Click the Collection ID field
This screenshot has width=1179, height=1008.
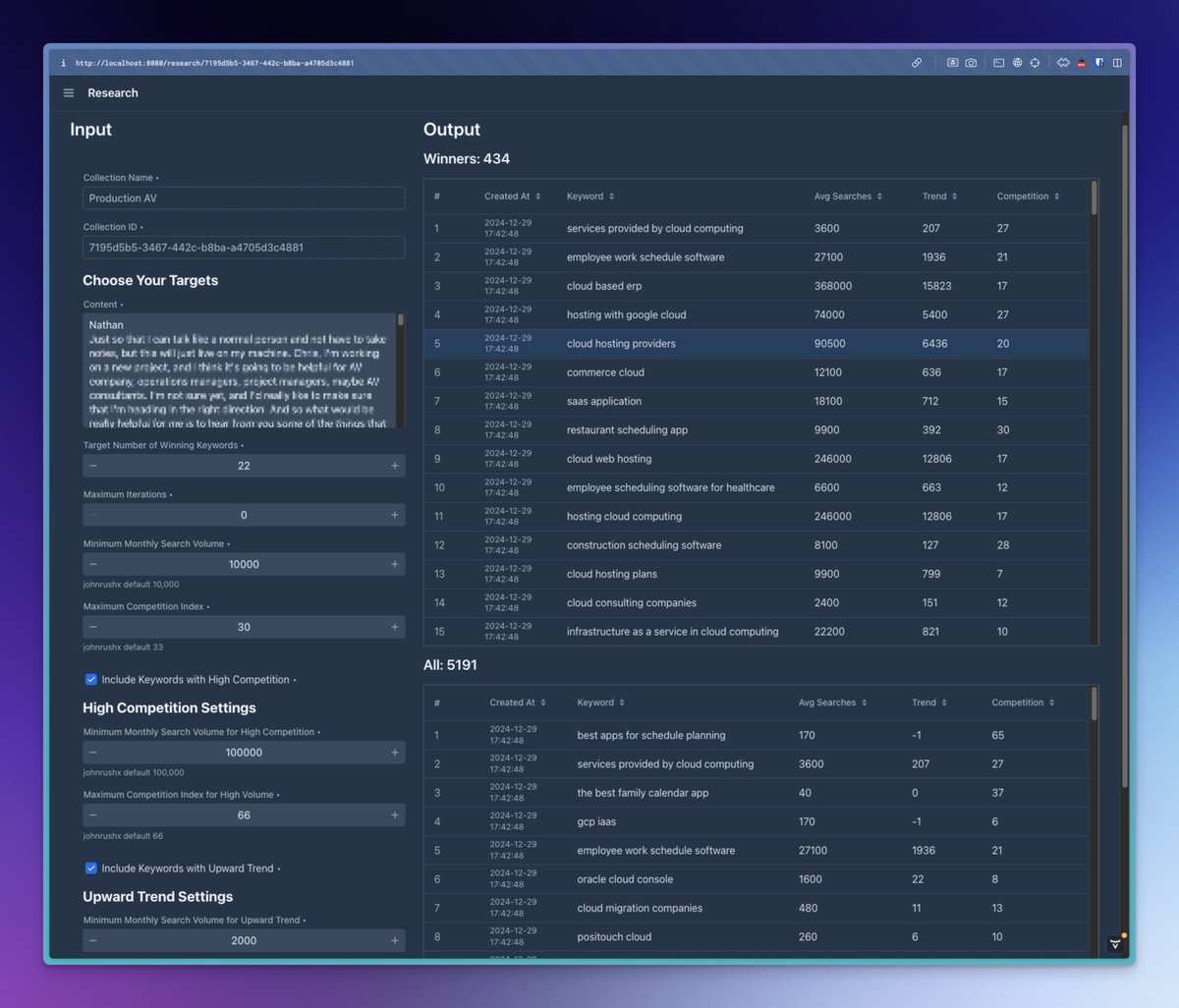[x=244, y=248]
